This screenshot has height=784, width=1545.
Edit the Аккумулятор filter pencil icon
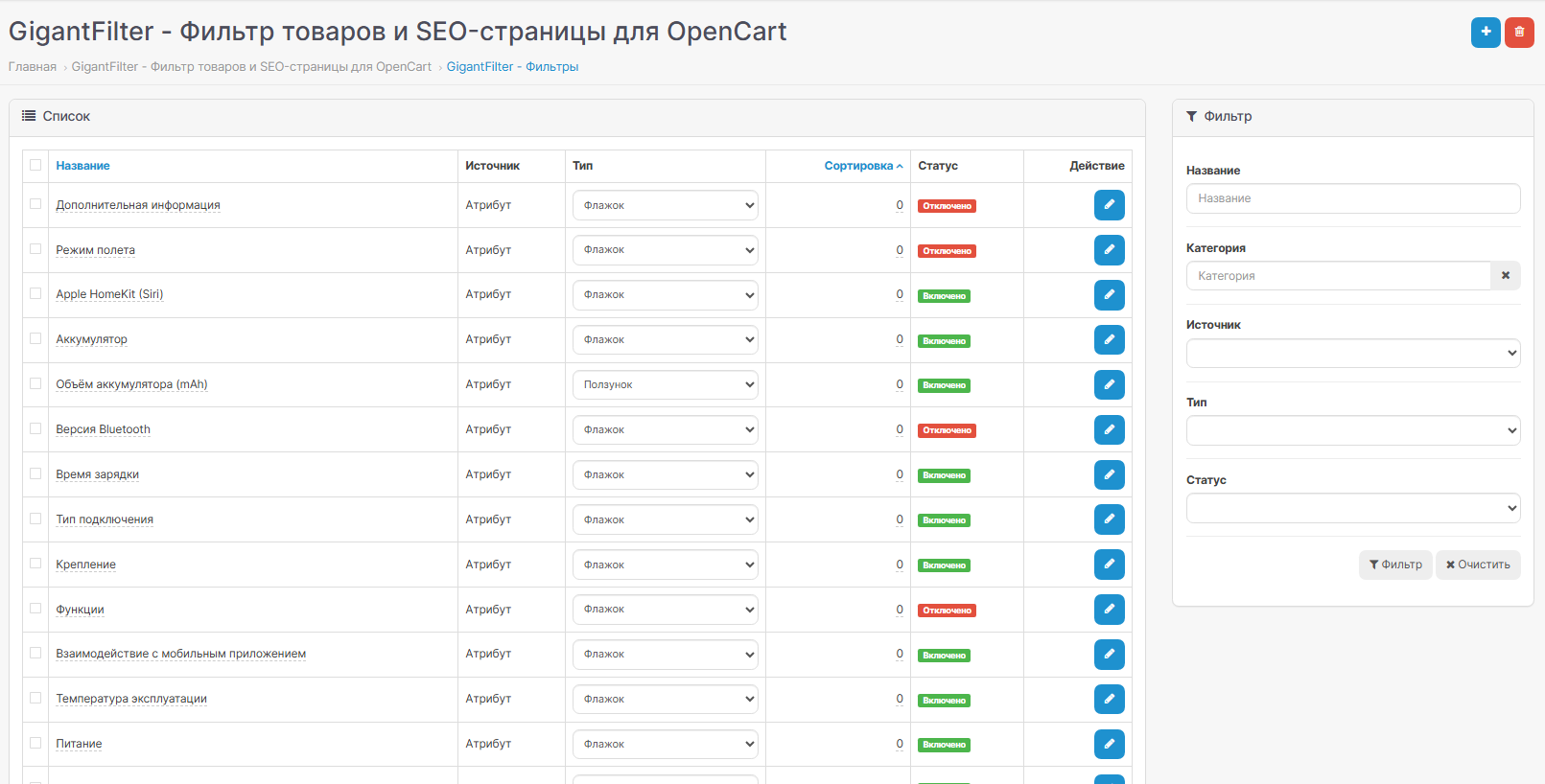pyautogui.click(x=1110, y=340)
